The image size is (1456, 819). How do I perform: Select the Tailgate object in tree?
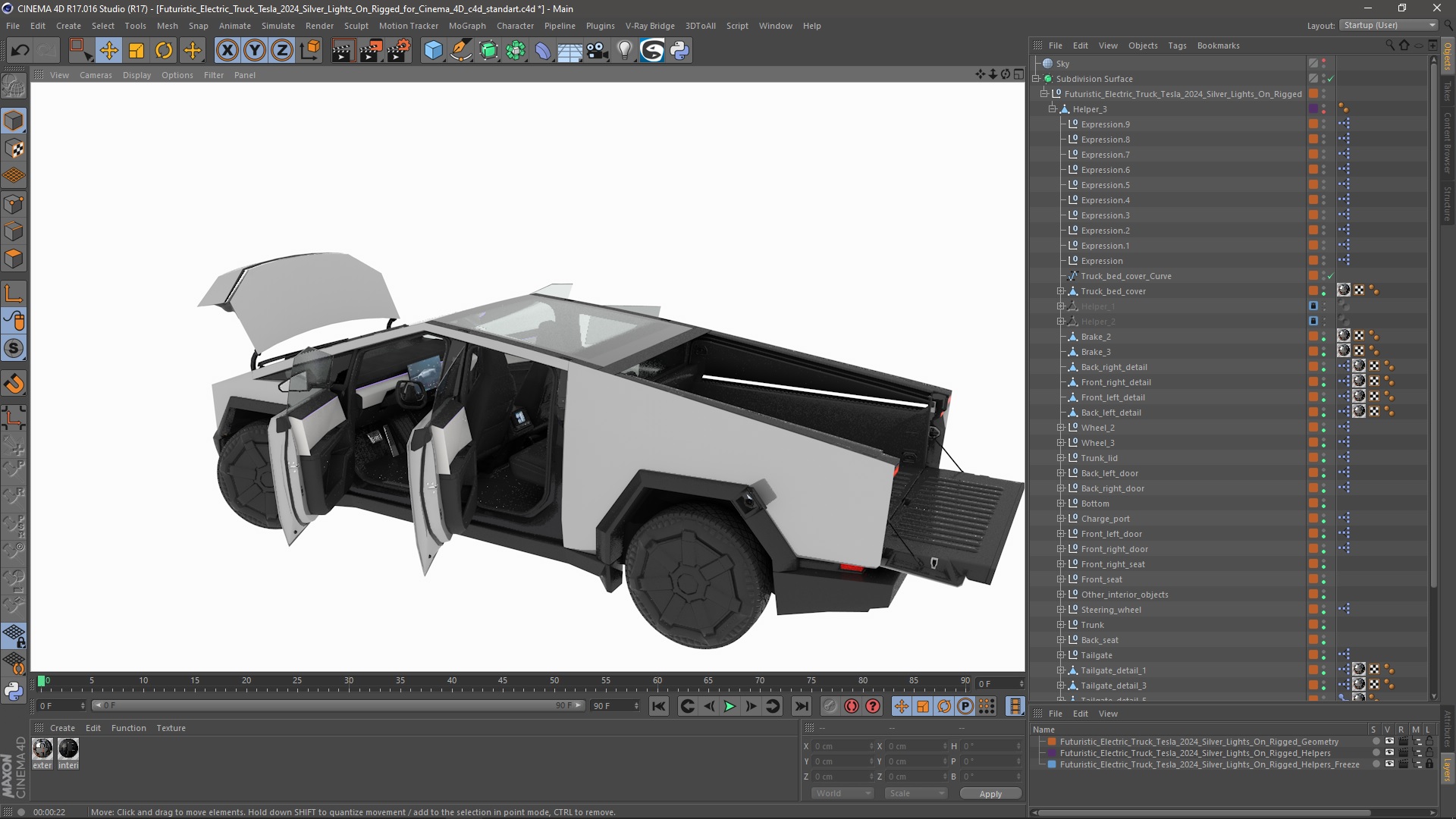point(1097,655)
